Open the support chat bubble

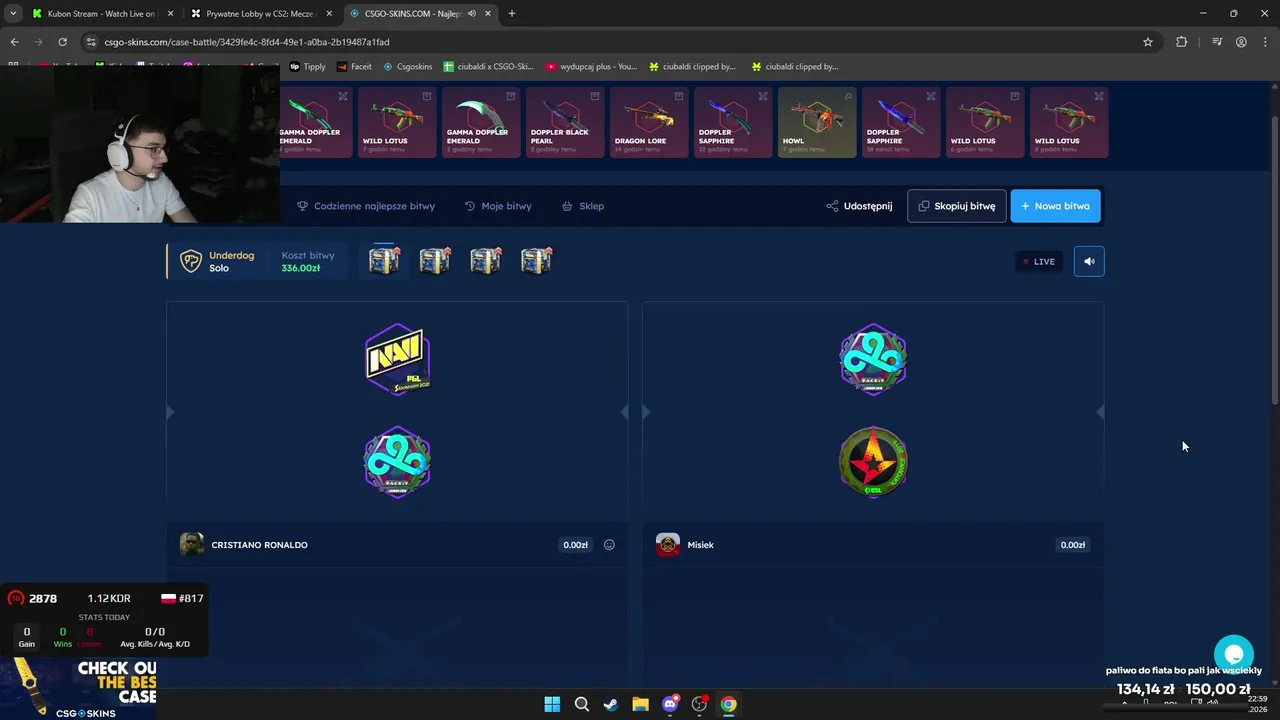pos(1234,655)
